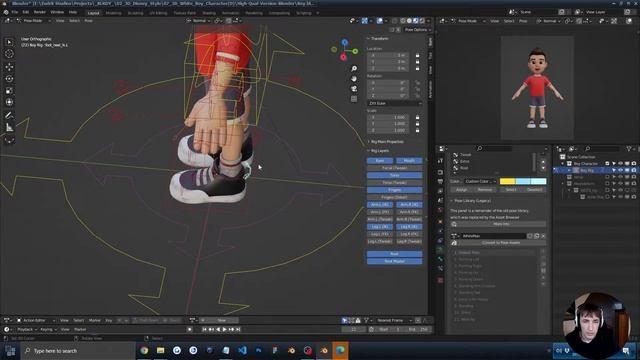Screen dimensions: 640x360
Task: Open Visual Studio Code from the taskbar
Action: tap(242, 350)
